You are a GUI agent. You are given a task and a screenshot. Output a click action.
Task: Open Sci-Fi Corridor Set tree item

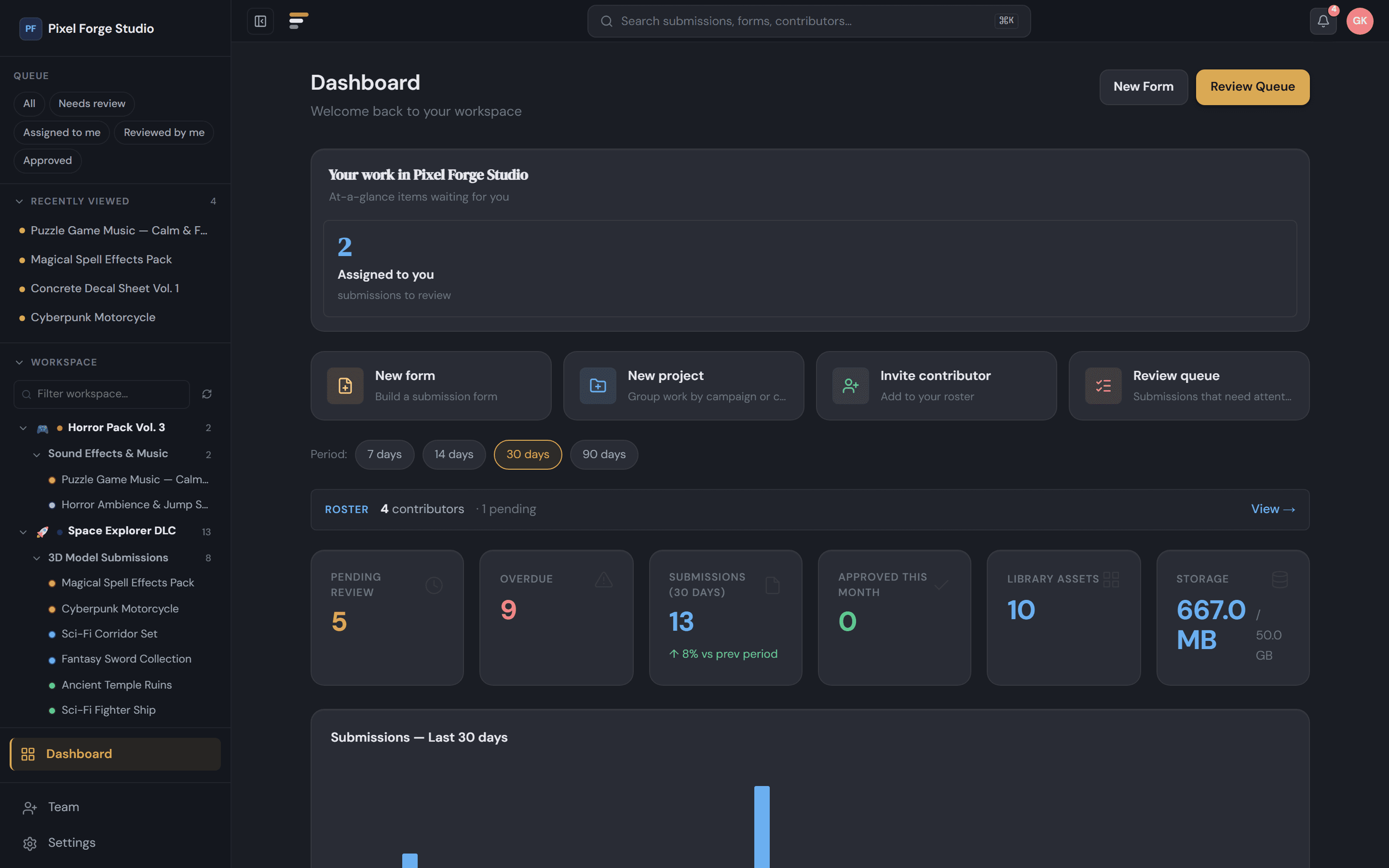109,634
